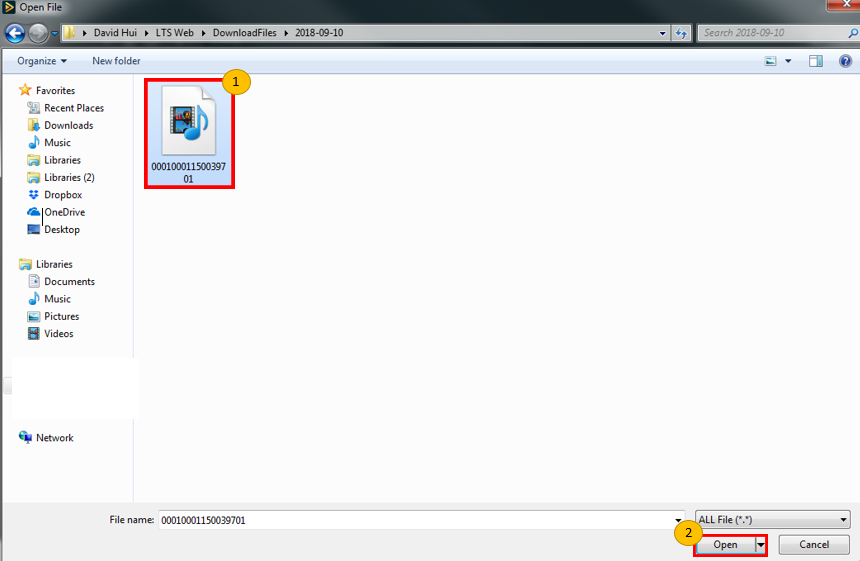Click the refresh icon beside address bar
Screen dimensions: 860x561
(682, 33)
